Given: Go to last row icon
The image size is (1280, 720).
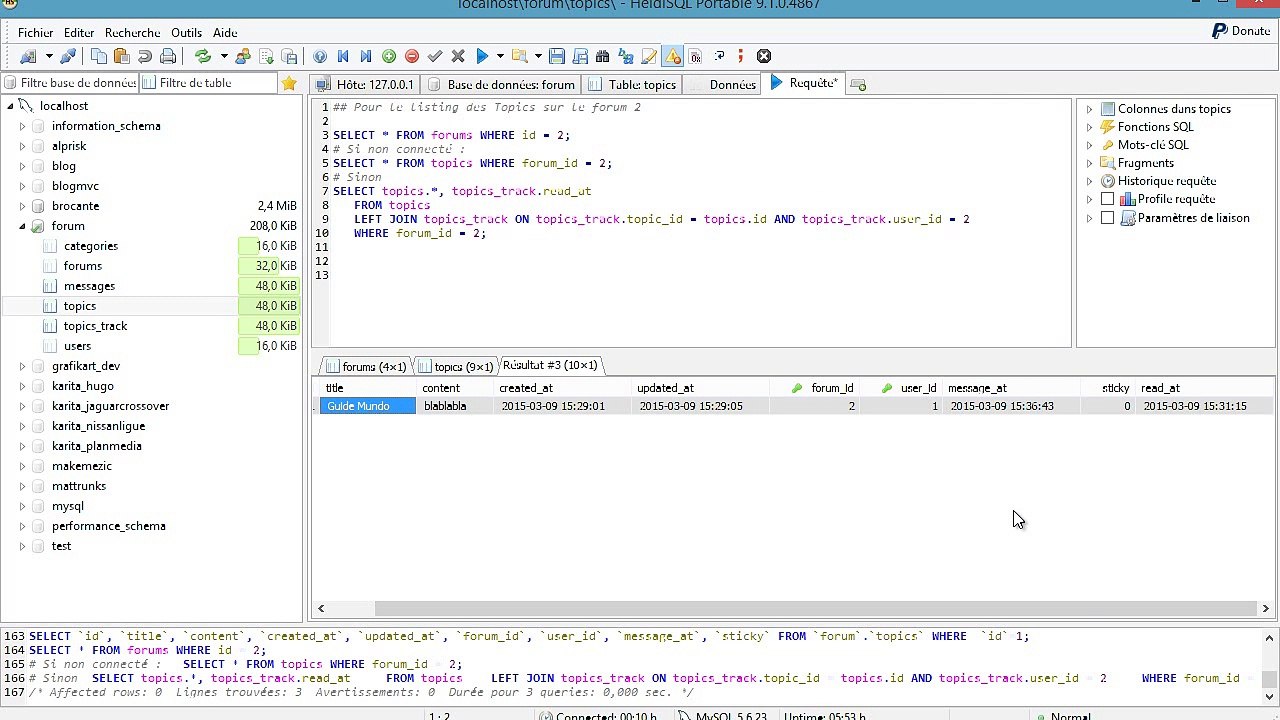Looking at the screenshot, I should point(366,56).
